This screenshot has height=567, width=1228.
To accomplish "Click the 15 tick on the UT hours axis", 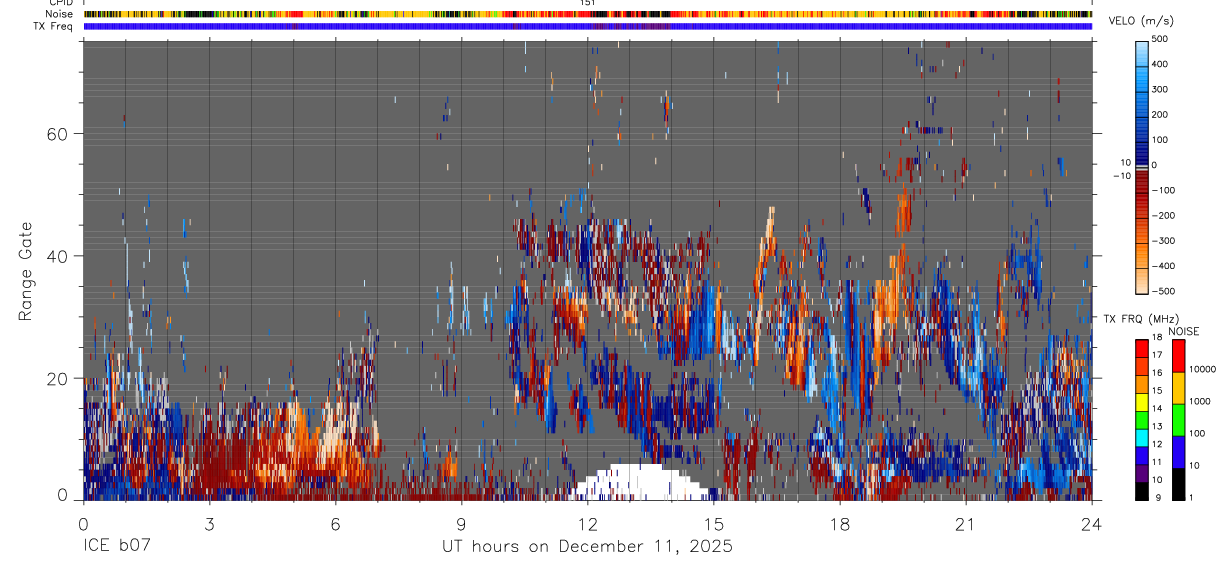I will 714,523.
